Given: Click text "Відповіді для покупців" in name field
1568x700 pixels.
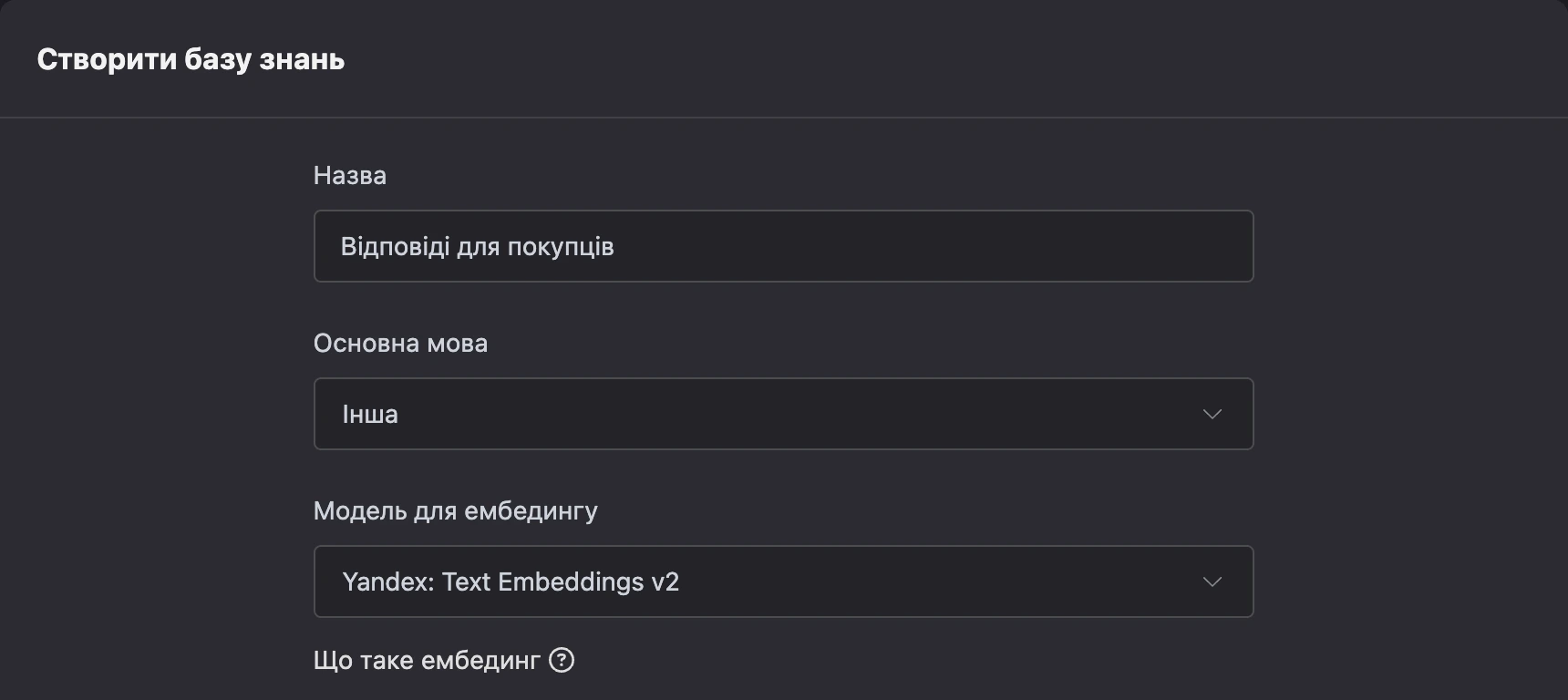Looking at the screenshot, I should 477,246.
